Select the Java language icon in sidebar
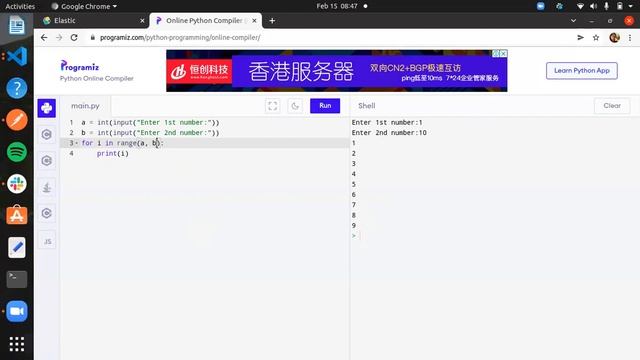 (47, 187)
